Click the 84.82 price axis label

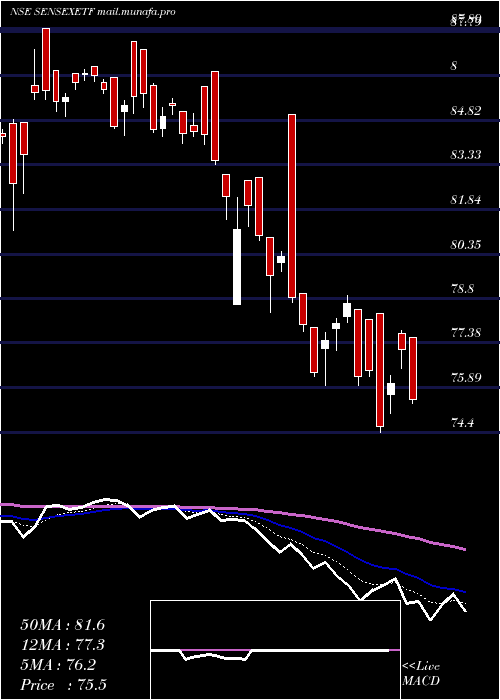tap(466, 111)
